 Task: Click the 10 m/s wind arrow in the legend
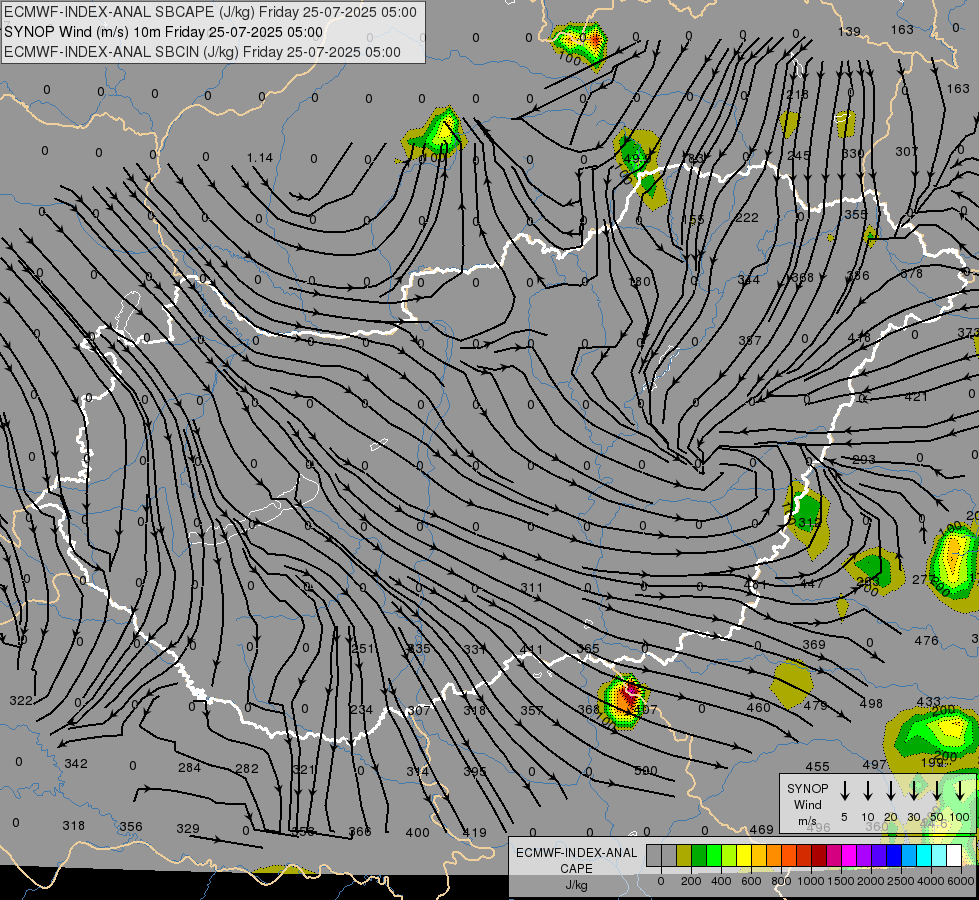tap(867, 790)
